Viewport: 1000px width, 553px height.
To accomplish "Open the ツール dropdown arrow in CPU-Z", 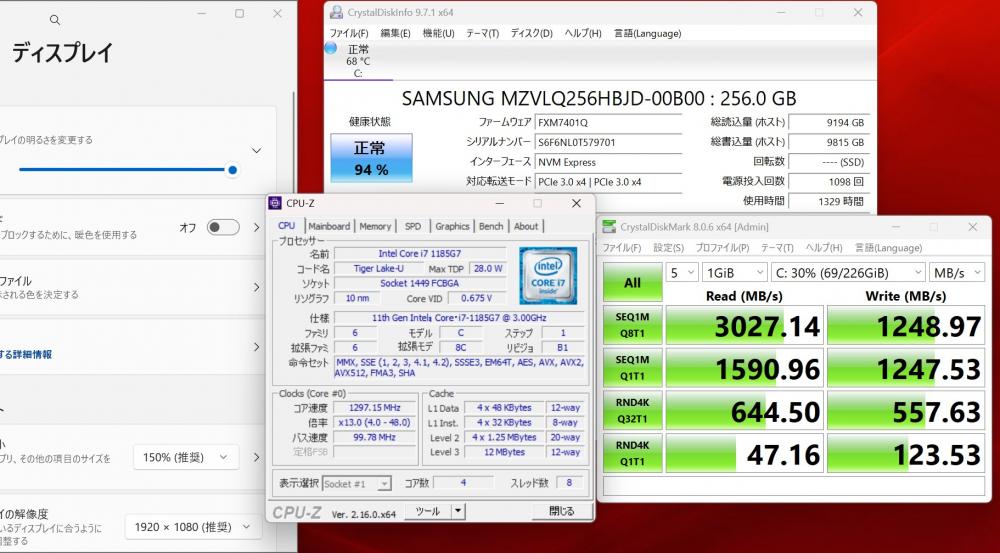I will point(458,511).
